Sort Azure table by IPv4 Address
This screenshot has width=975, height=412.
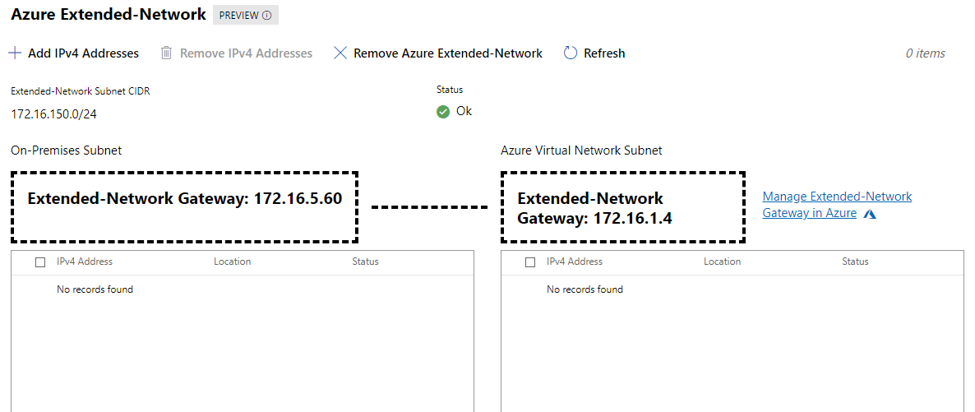pyautogui.click(x=575, y=262)
